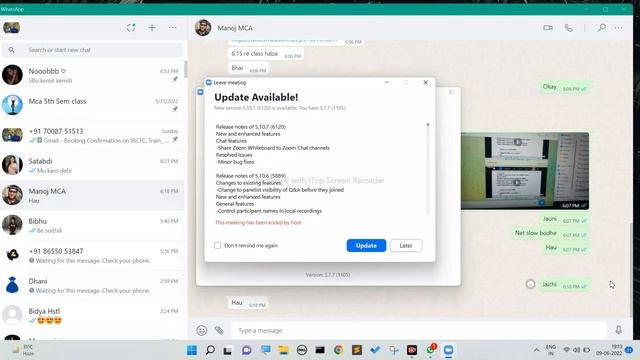Click the reaction icon beside Jaichi message
Image resolution: width=640 pixels, height=360 pixels.
(530, 284)
